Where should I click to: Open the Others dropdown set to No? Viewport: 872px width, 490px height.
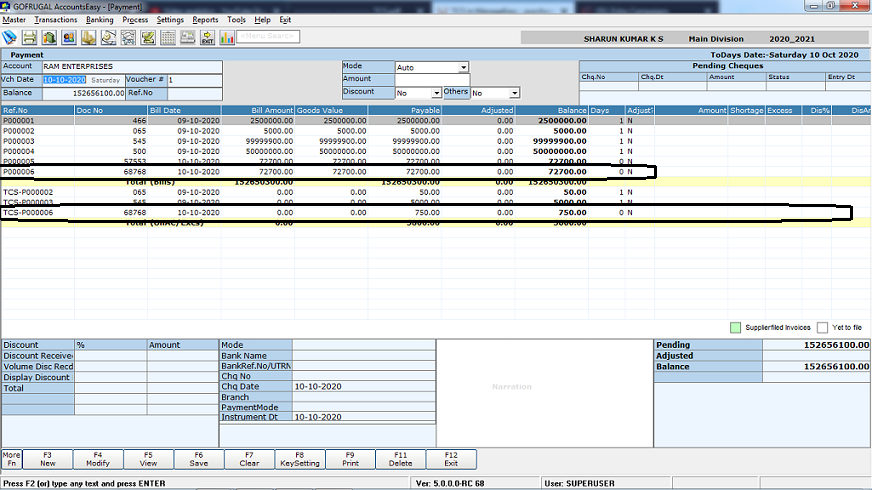coord(513,93)
